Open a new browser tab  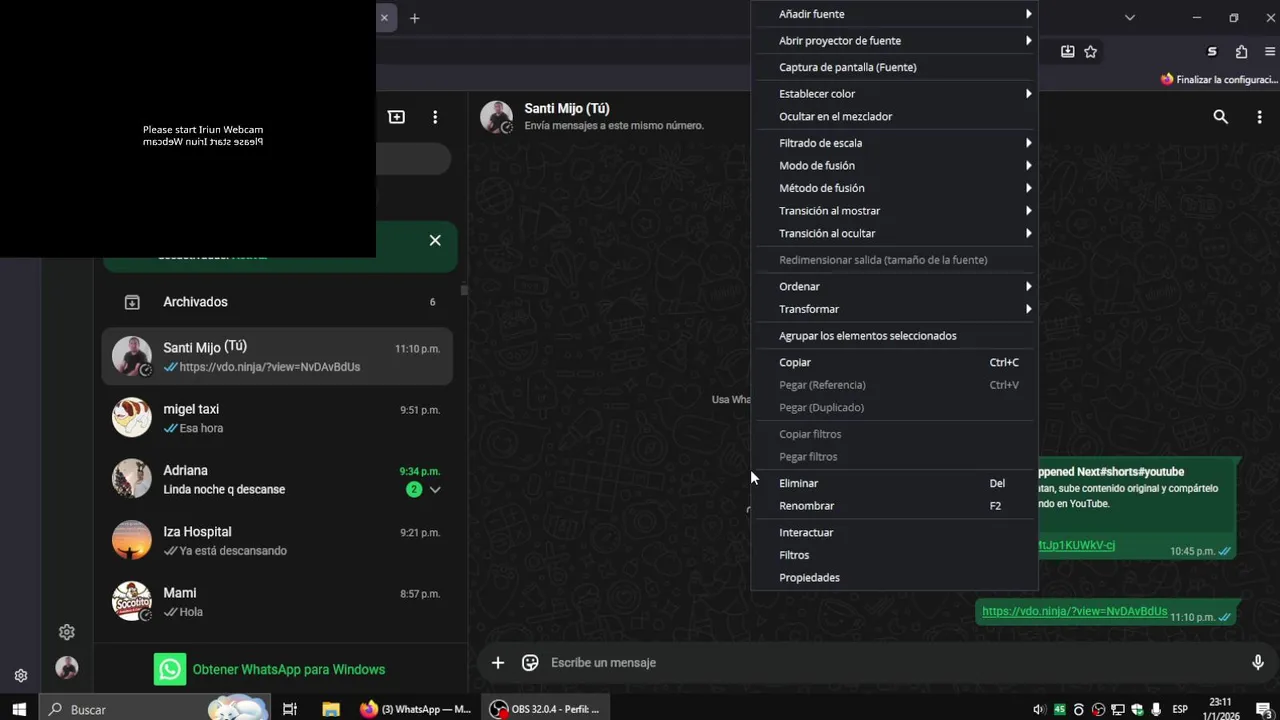(414, 18)
